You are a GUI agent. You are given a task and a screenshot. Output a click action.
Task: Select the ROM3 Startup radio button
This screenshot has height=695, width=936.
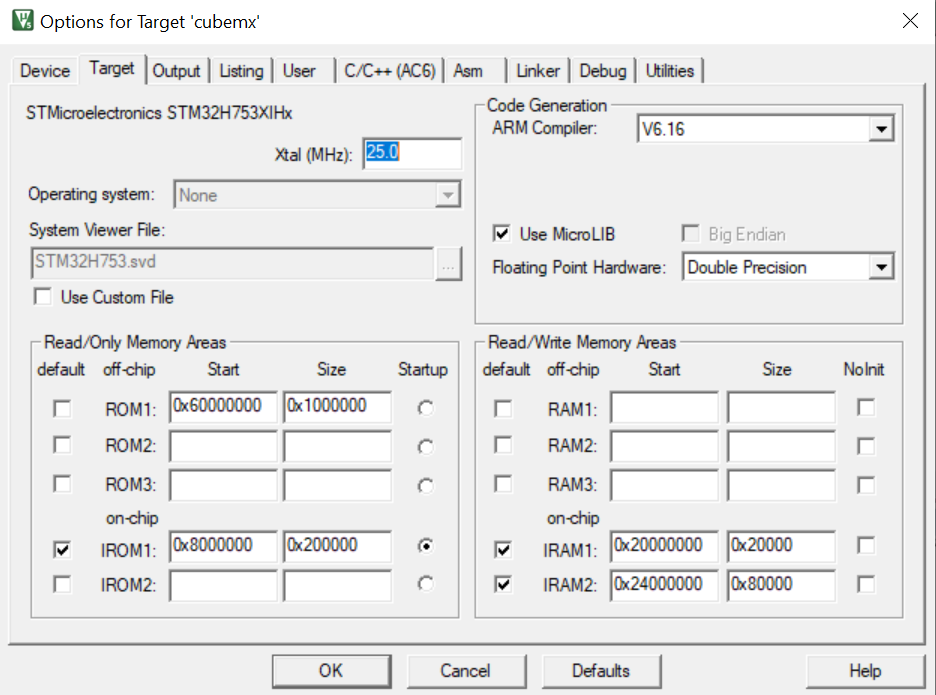(x=426, y=486)
